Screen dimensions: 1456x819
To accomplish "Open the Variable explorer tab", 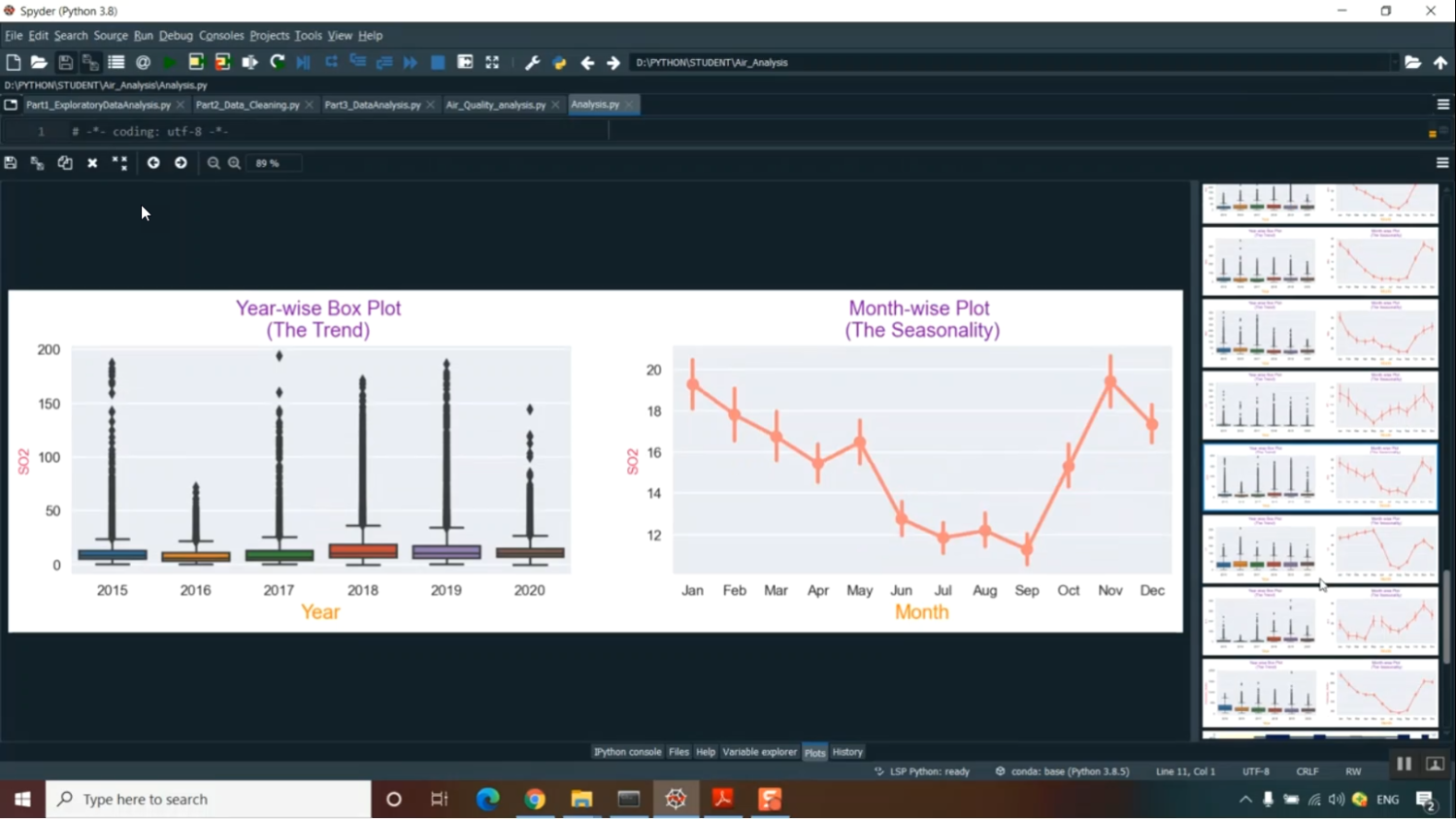I will (759, 752).
